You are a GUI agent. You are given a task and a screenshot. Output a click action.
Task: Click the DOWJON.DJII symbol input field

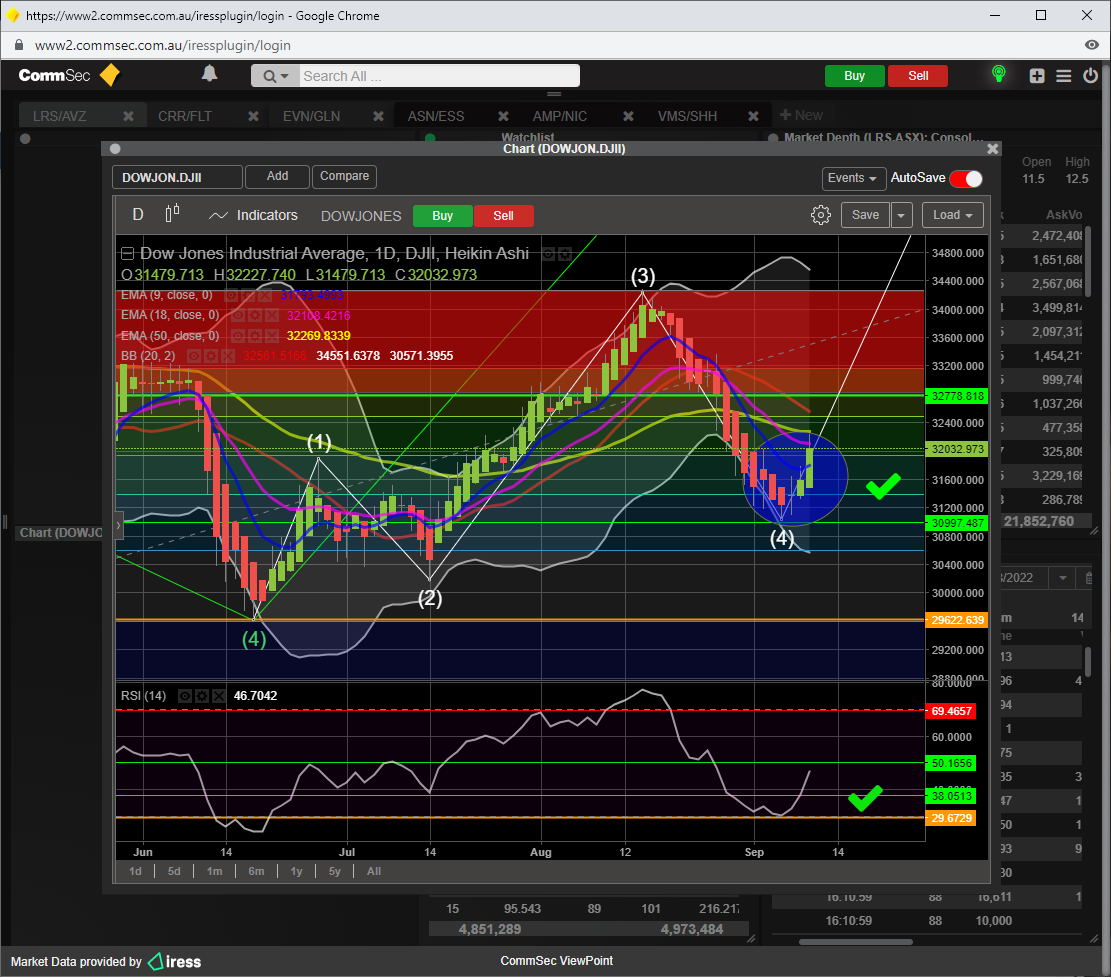pos(177,177)
